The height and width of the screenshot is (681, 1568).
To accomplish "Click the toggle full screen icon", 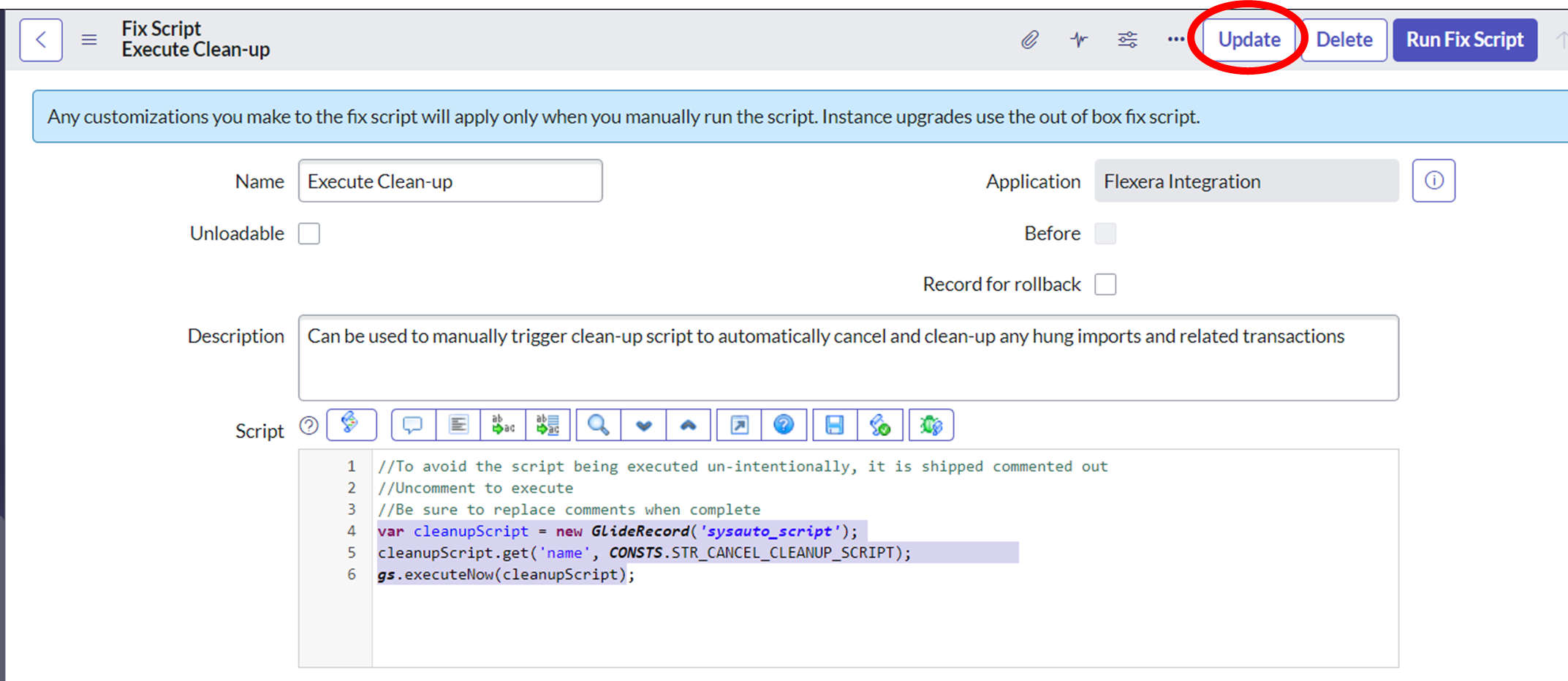I will pyautogui.click(x=739, y=425).
